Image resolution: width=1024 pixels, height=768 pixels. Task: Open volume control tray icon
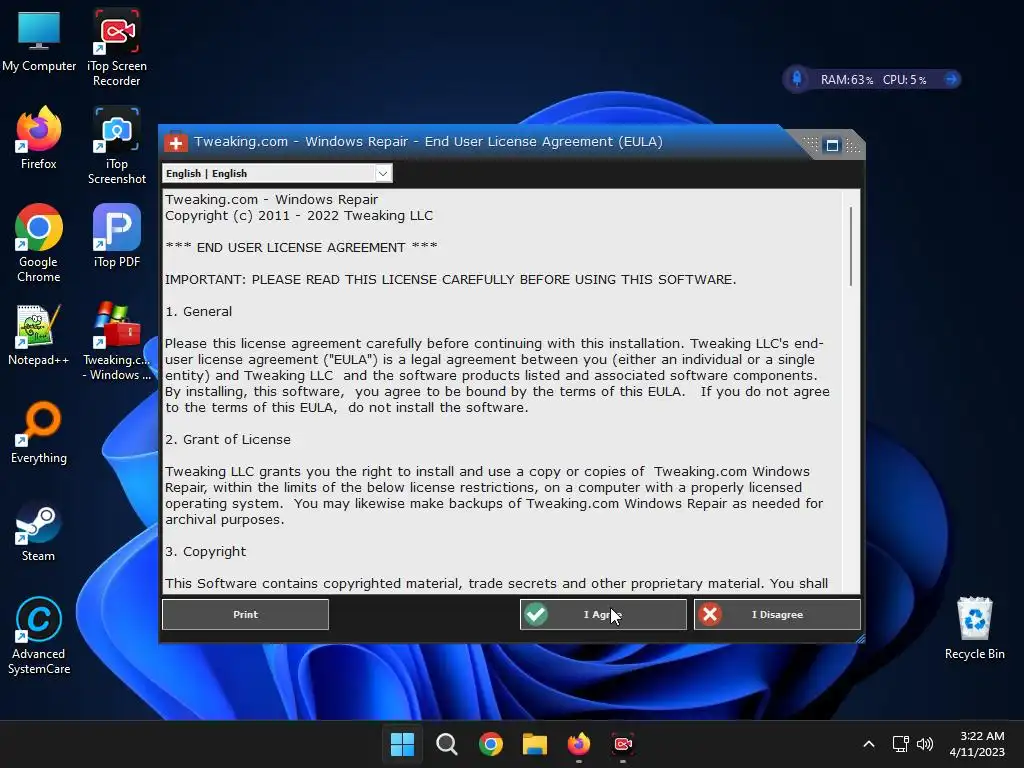pos(925,744)
